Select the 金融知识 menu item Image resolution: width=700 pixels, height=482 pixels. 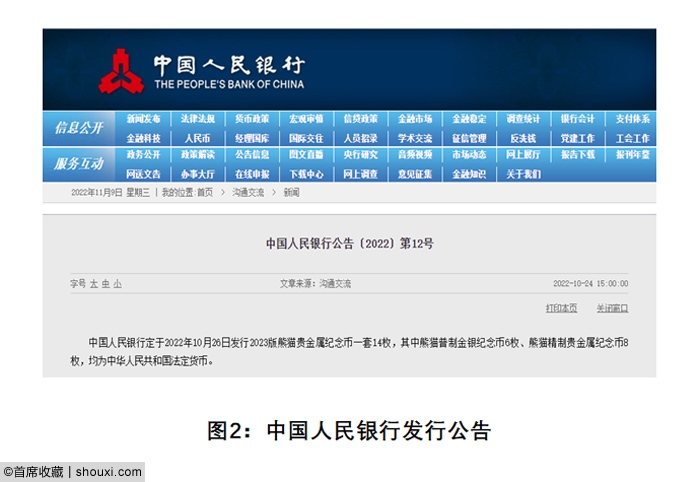tap(469, 174)
